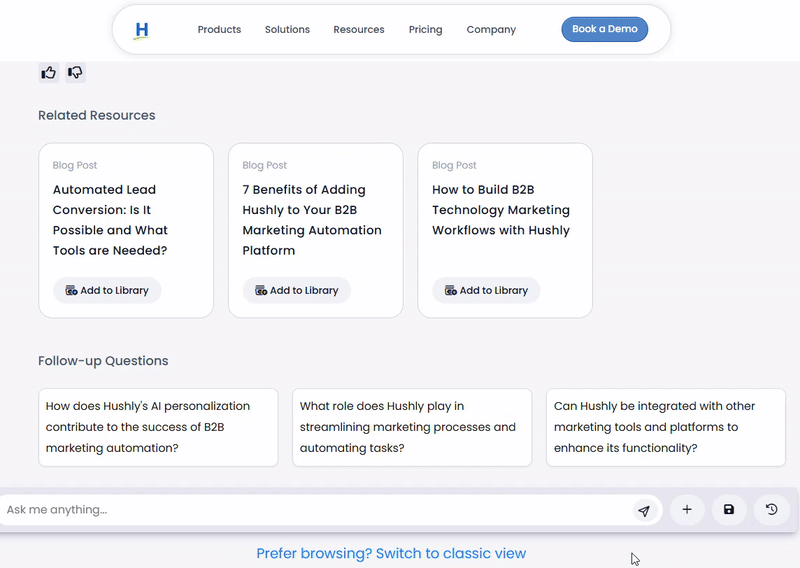Click the Follow-up Questions heading

103,361
